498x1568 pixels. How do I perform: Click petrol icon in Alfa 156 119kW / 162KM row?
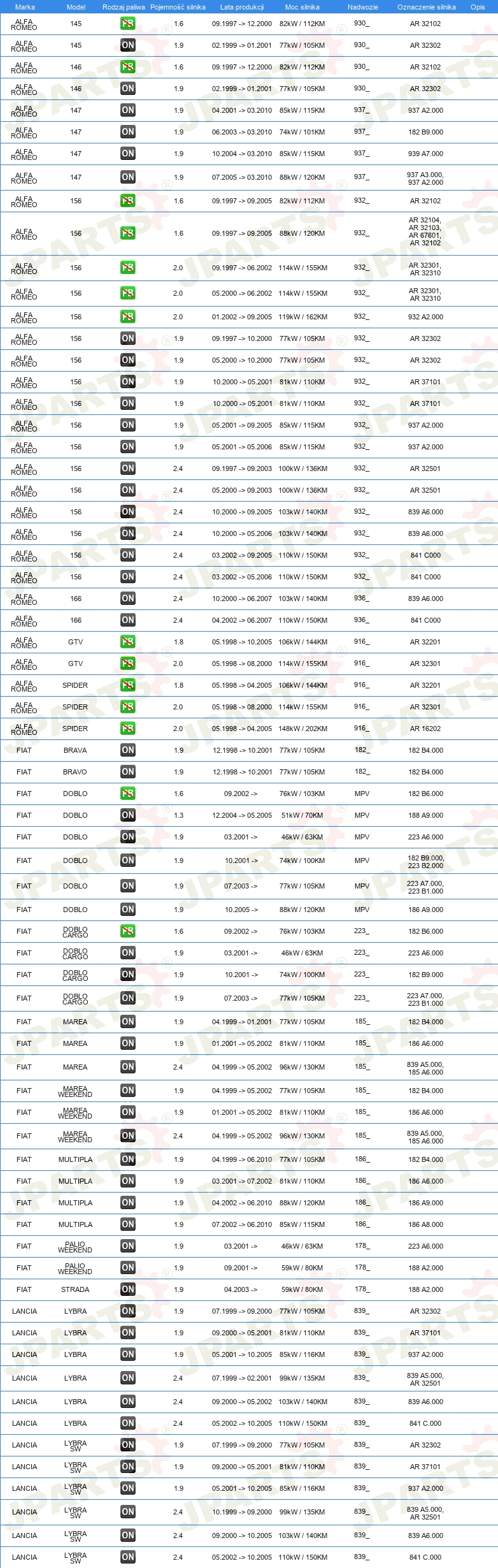click(x=128, y=317)
